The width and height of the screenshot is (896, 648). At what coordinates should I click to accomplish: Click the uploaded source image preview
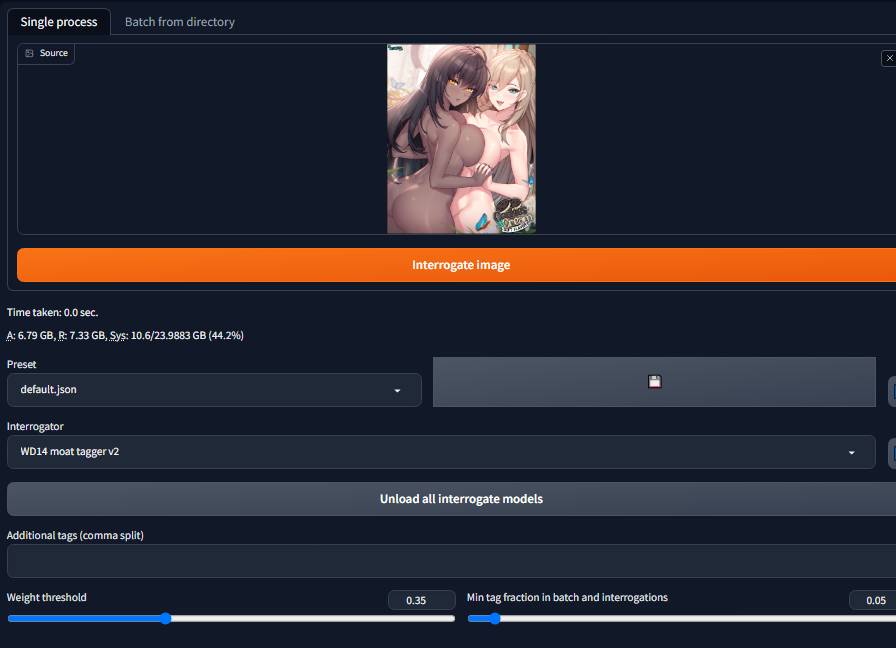(461, 138)
